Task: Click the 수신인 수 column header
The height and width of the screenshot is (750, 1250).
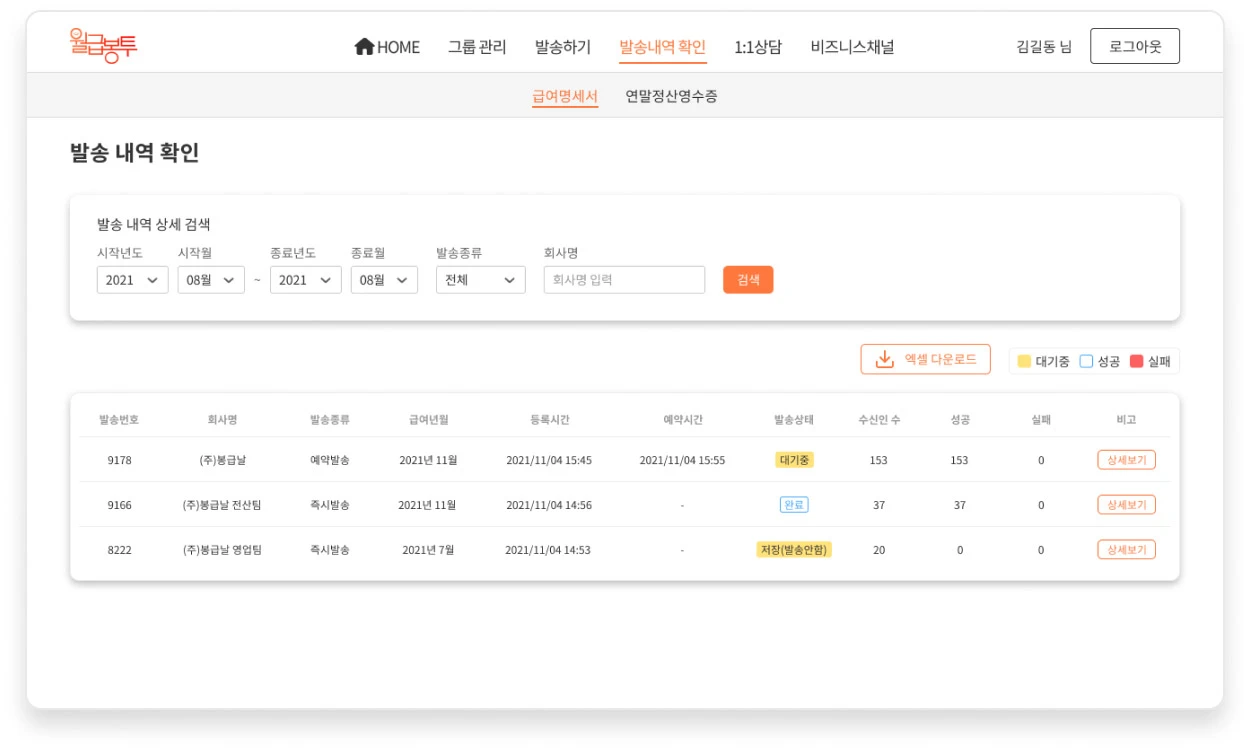Action: [x=879, y=420]
